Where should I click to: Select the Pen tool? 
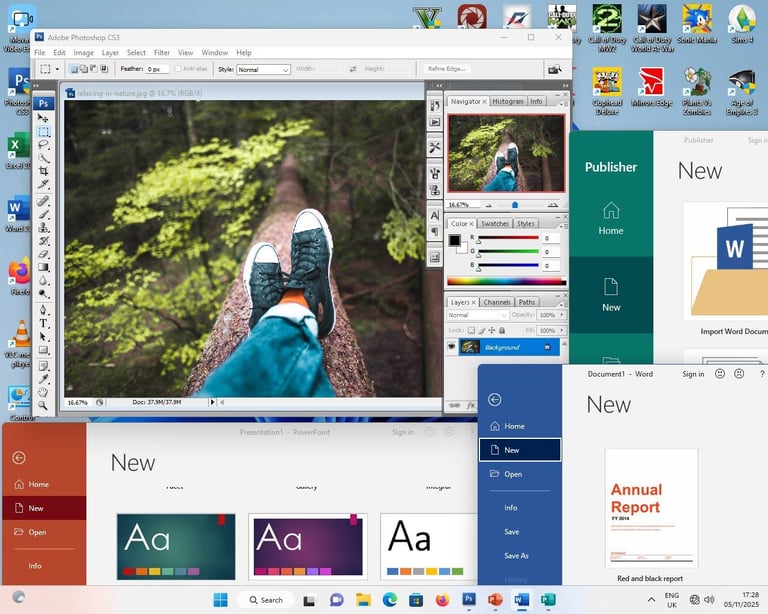[43, 310]
